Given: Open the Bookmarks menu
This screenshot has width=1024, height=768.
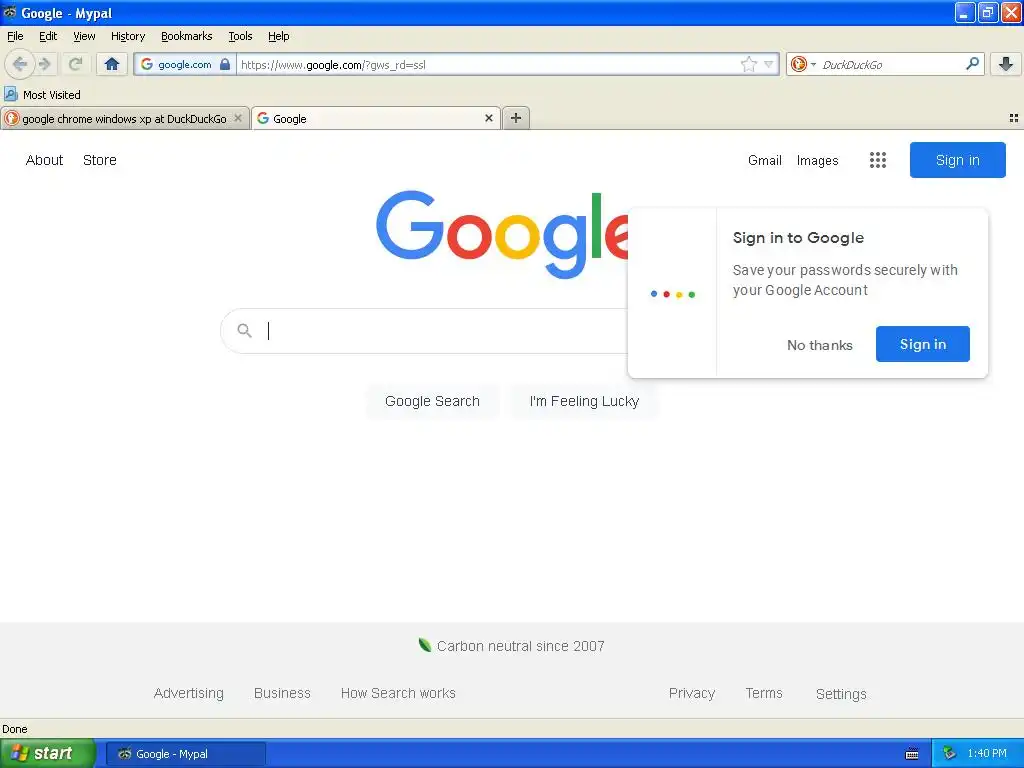Looking at the screenshot, I should pyautogui.click(x=187, y=36).
